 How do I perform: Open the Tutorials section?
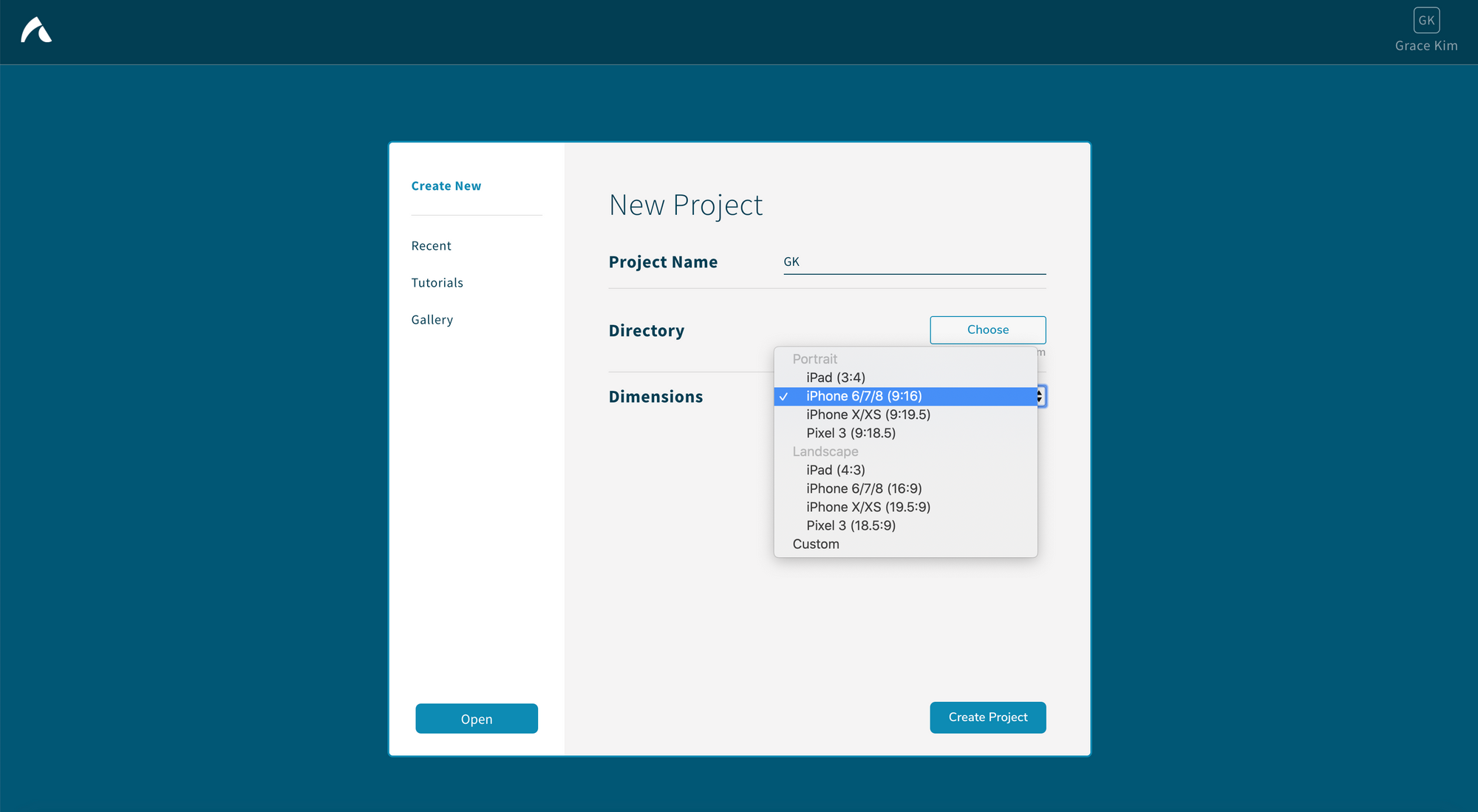click(x=437, y=283)
